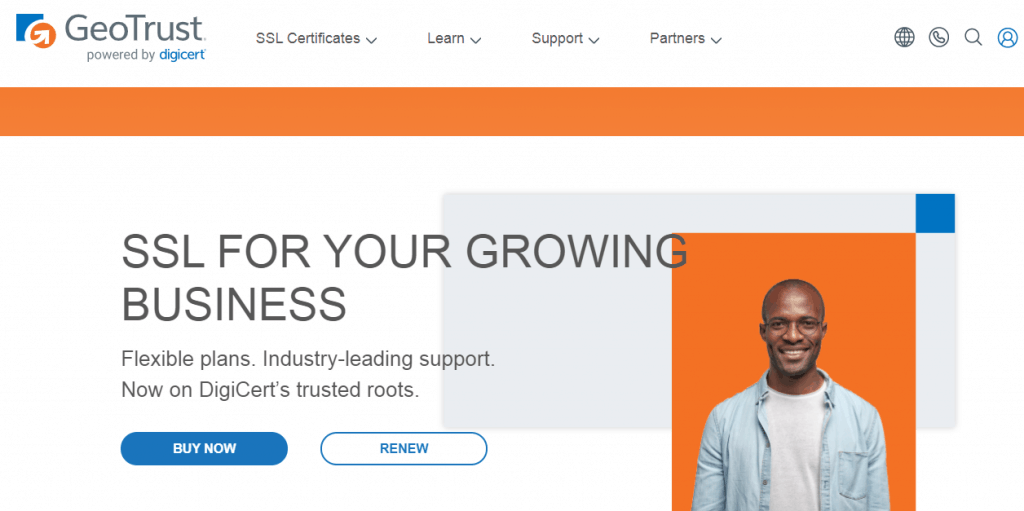Open the language globe icon

pyautogui.click(x=904, y=37)
